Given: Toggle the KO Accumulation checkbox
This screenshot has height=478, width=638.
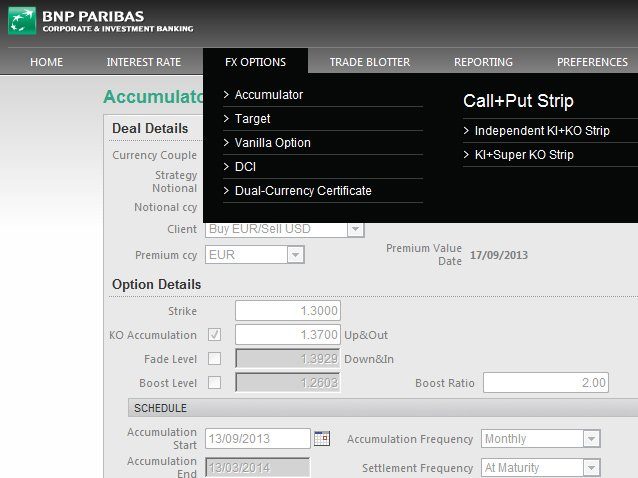Looking at the screenshot, I should pos(214,334).
